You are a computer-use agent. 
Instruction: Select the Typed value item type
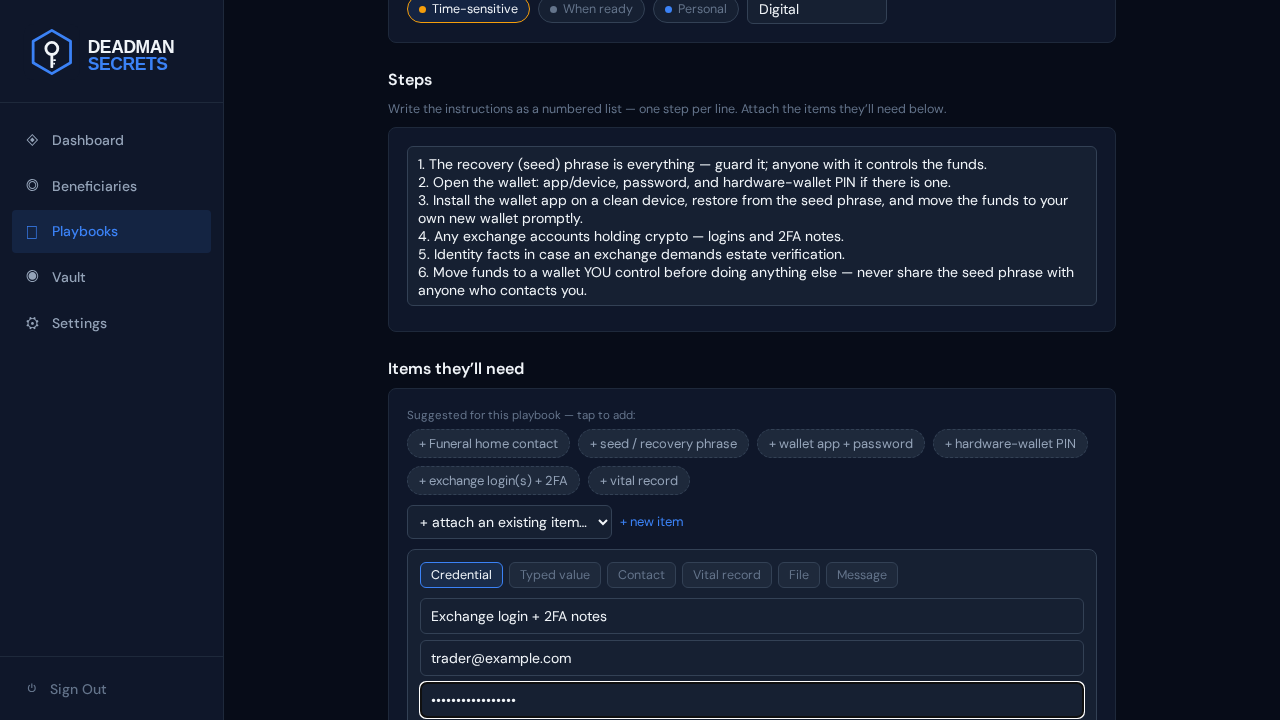pyautogui.click(x=555, y=575)
